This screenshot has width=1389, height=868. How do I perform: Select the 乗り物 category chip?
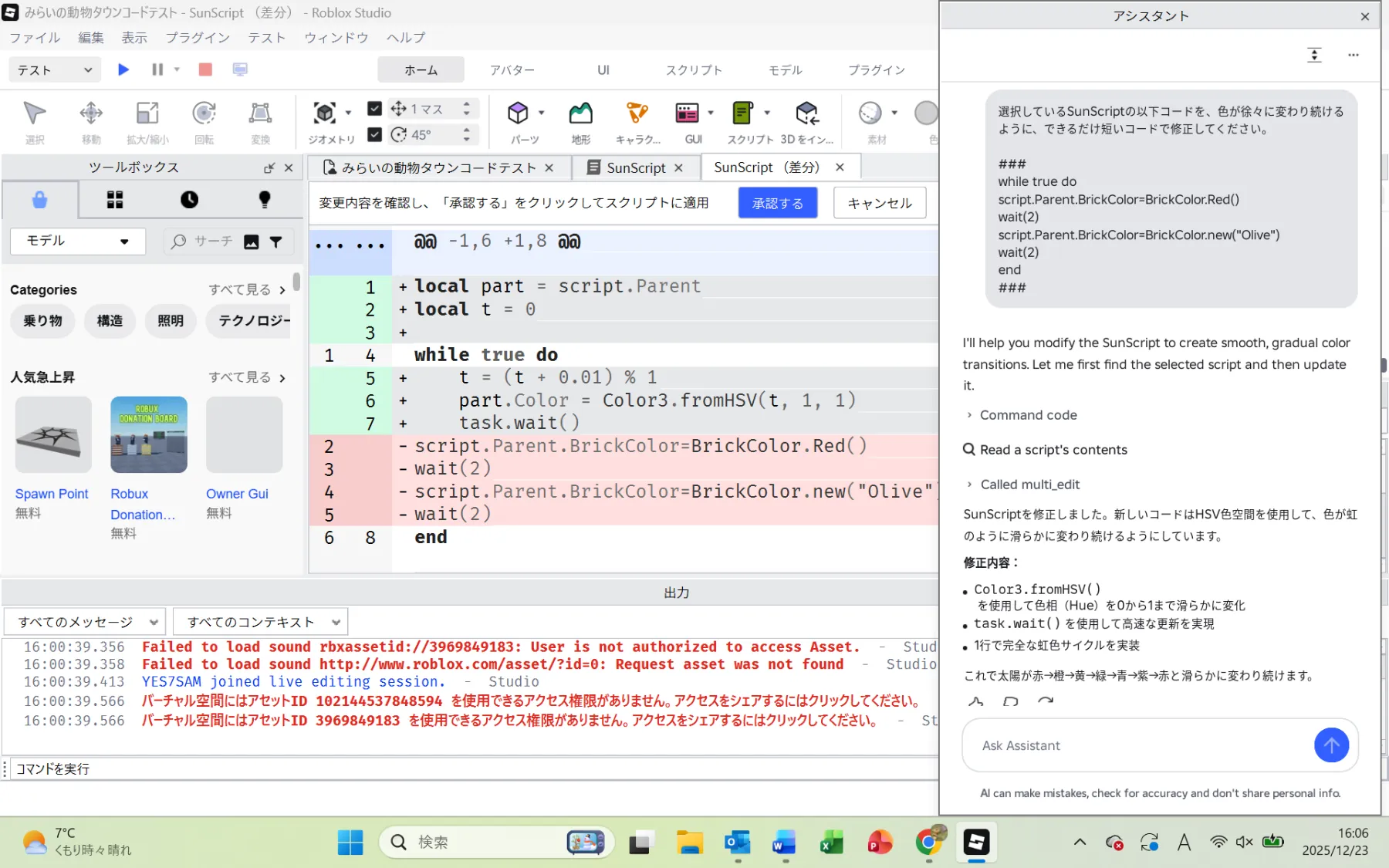(42, 321)
